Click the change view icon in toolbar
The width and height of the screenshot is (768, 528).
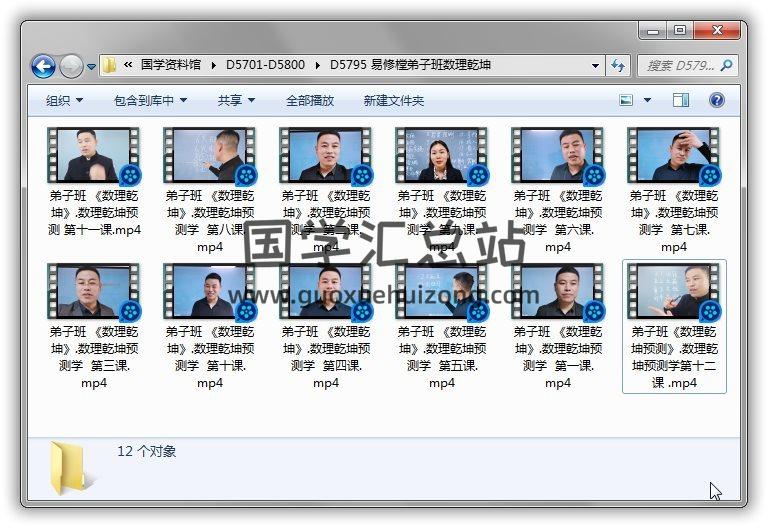(x=627, y=100)
